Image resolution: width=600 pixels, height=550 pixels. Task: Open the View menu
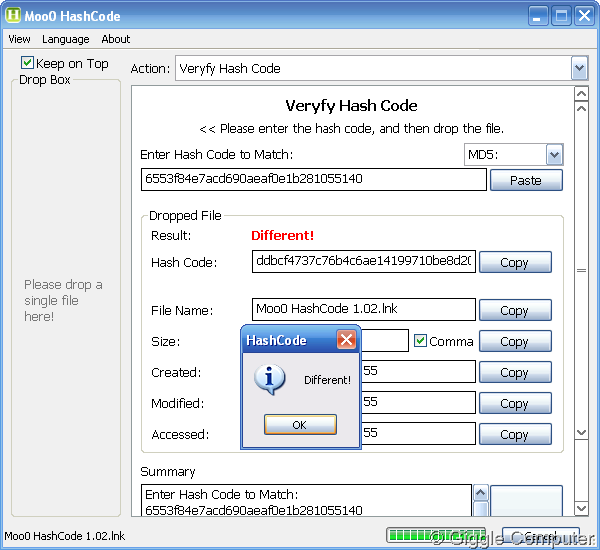click(19, 39)
